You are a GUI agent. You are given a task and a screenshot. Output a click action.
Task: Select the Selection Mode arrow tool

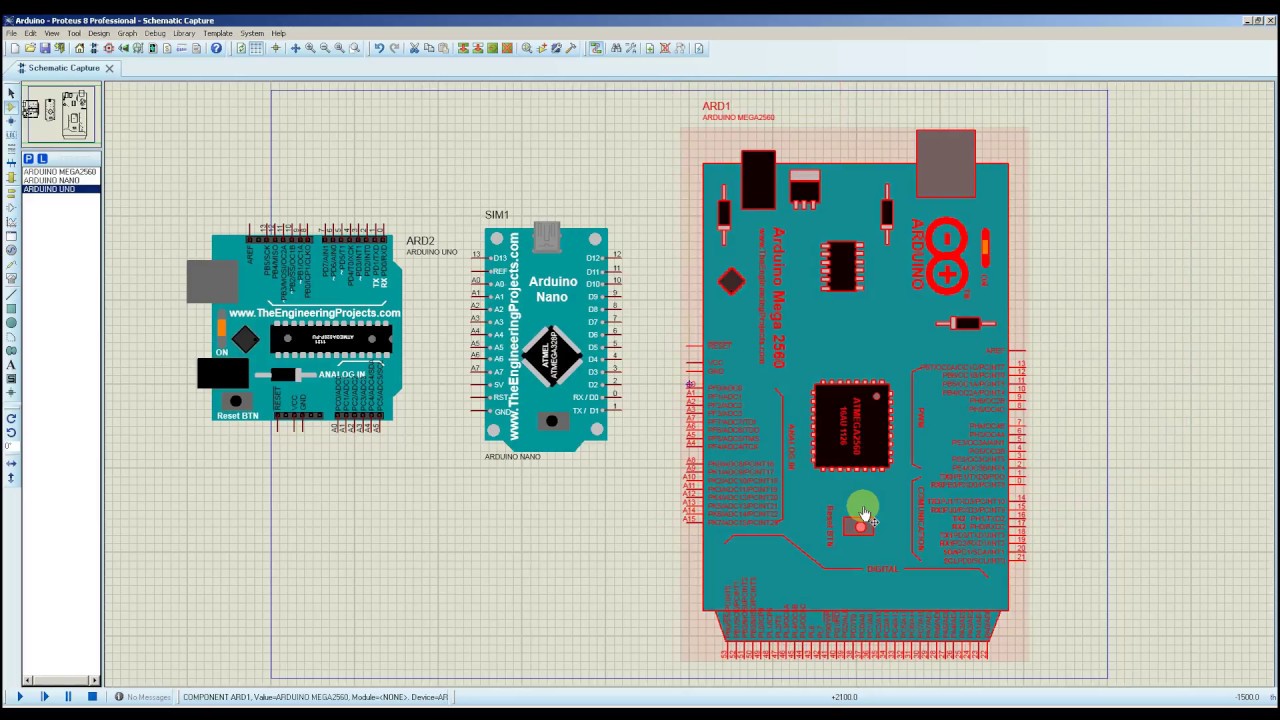(x=11, y=94)
